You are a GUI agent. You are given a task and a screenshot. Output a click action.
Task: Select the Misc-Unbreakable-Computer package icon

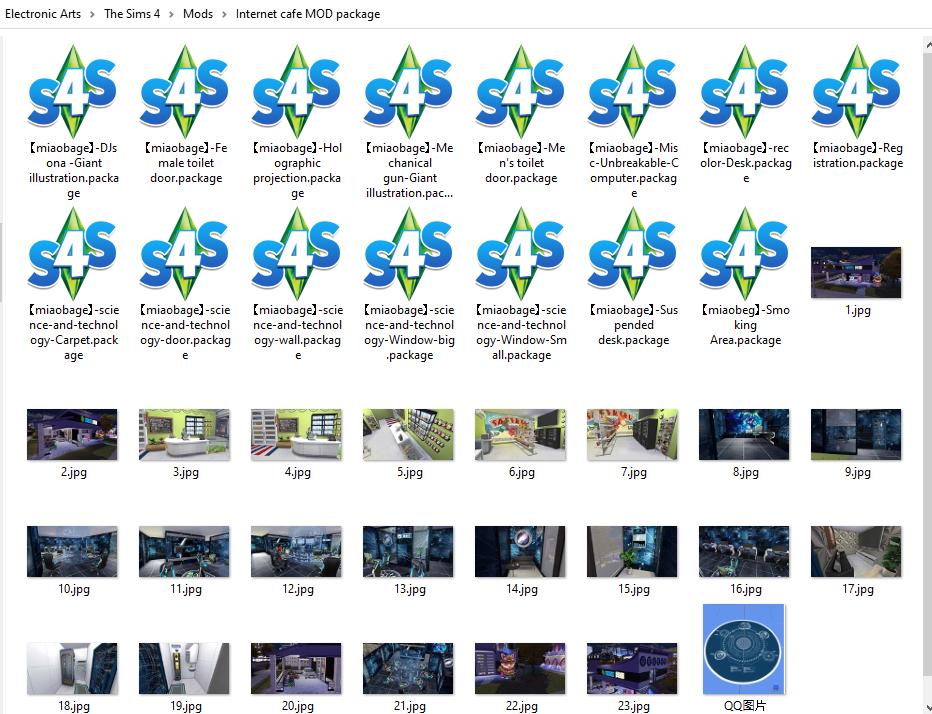click(x=633, y=92)
